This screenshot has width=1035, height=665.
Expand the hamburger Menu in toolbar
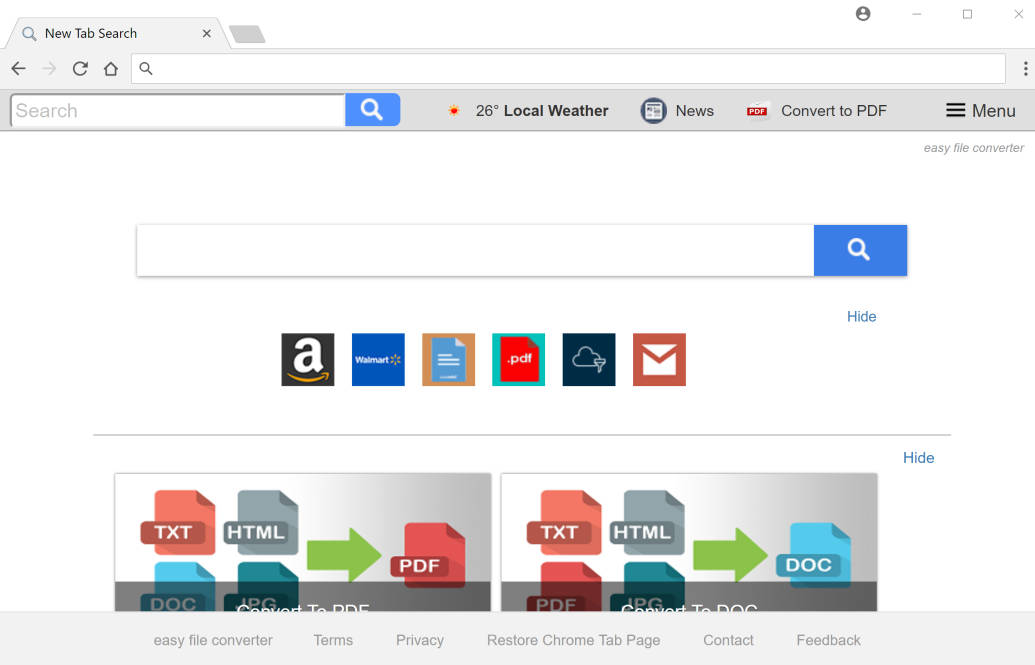click(x=980, y=111)
